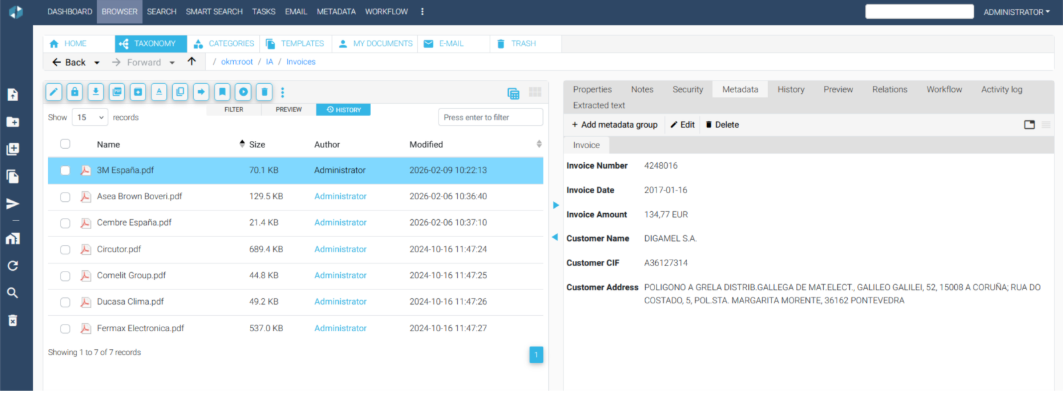Image resolution: width=1063 pixels, height=411 pixels.
Task: Click the pencil edit icon in file toolbar
Action: (54, 92)
